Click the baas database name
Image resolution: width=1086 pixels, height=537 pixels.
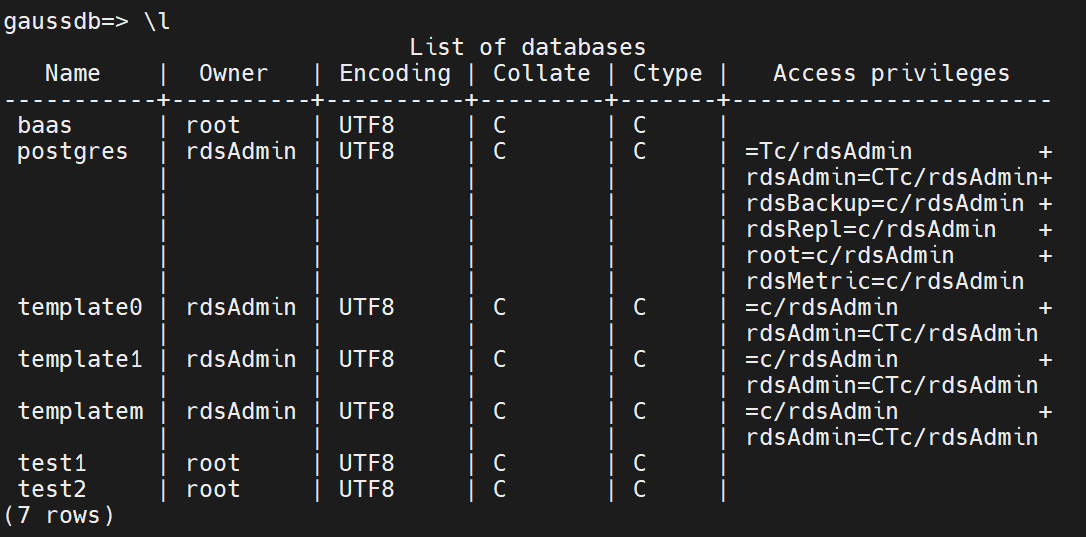pyautogui.click(x=45, y=125)
